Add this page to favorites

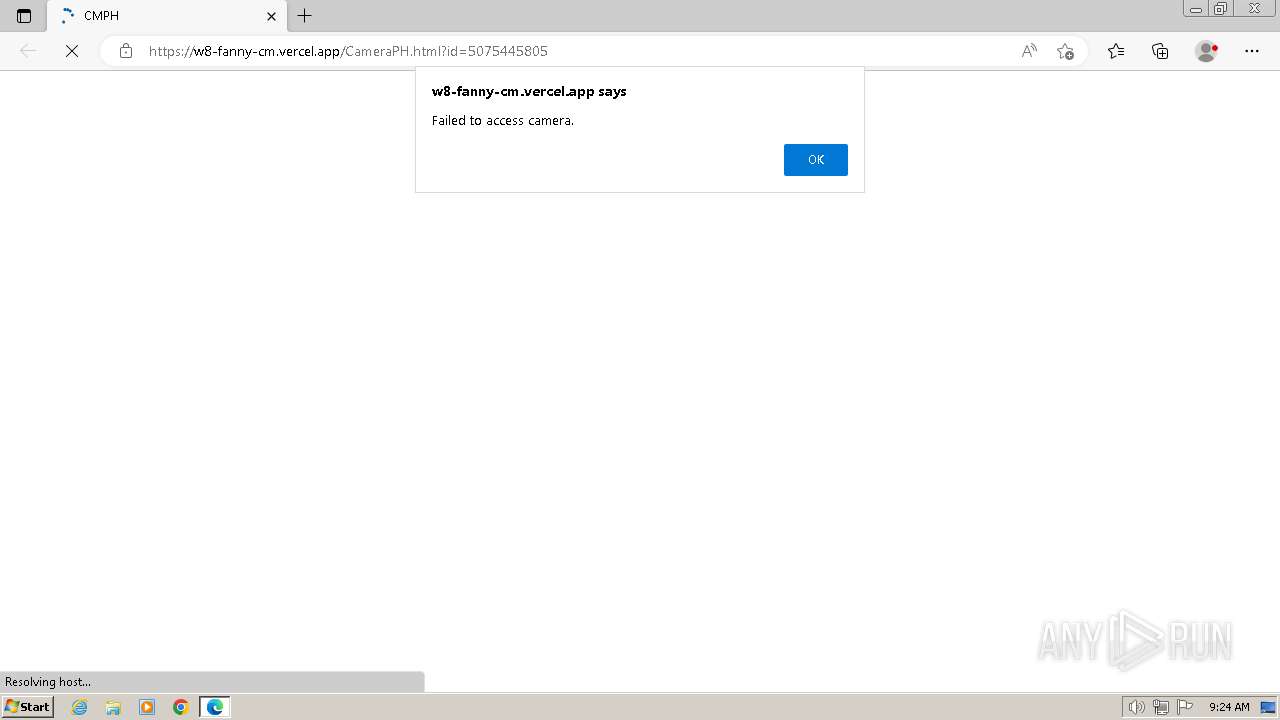pyautogui.click(x=1065, y=51)
